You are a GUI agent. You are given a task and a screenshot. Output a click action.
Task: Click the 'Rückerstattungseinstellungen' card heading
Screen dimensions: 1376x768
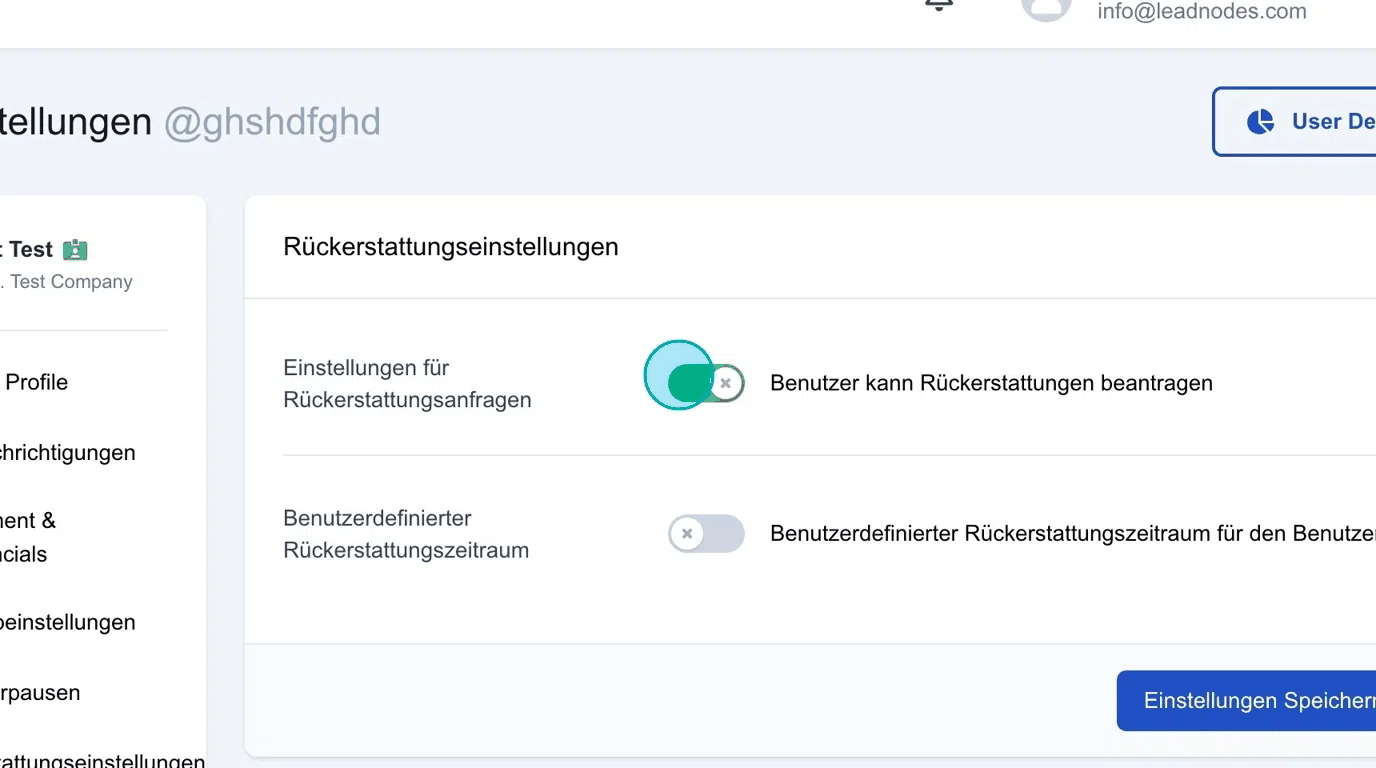[451, 246]
